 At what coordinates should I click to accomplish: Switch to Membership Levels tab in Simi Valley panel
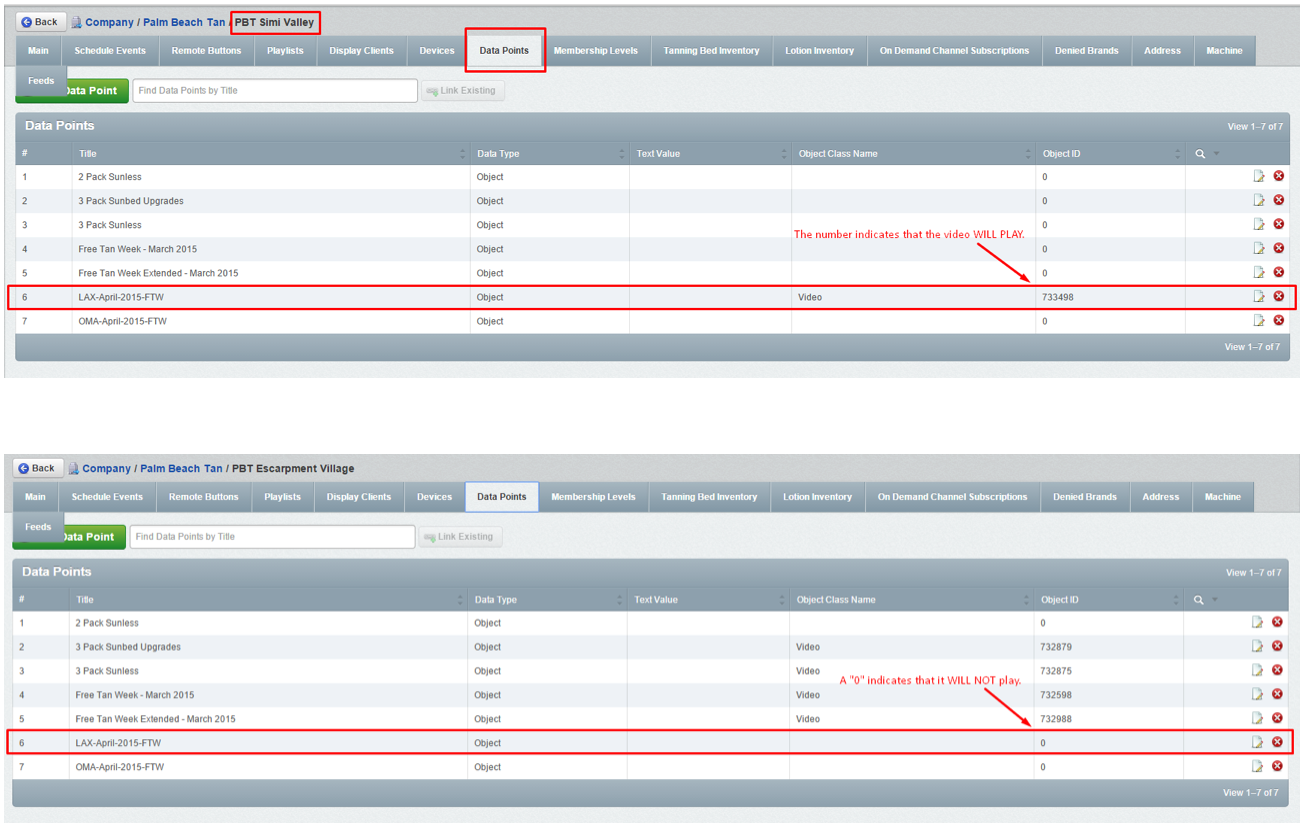pos(595,51)
